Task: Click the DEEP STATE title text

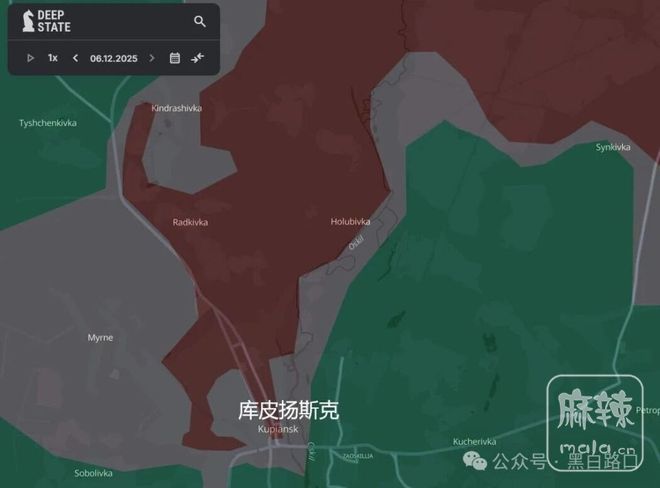Action: point(54,21)
